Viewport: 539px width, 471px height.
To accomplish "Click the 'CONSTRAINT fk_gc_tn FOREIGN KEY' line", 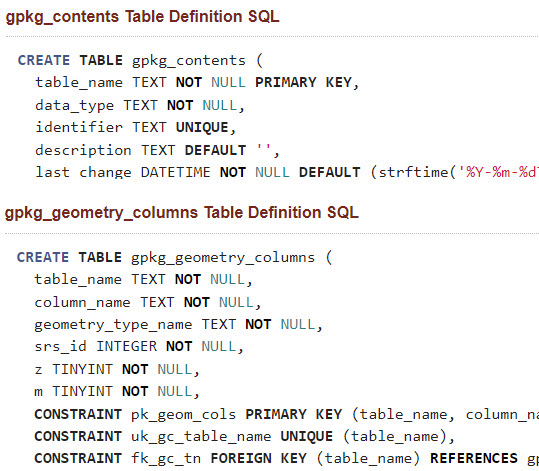I will pyautogui.click(x=287, y=459).
